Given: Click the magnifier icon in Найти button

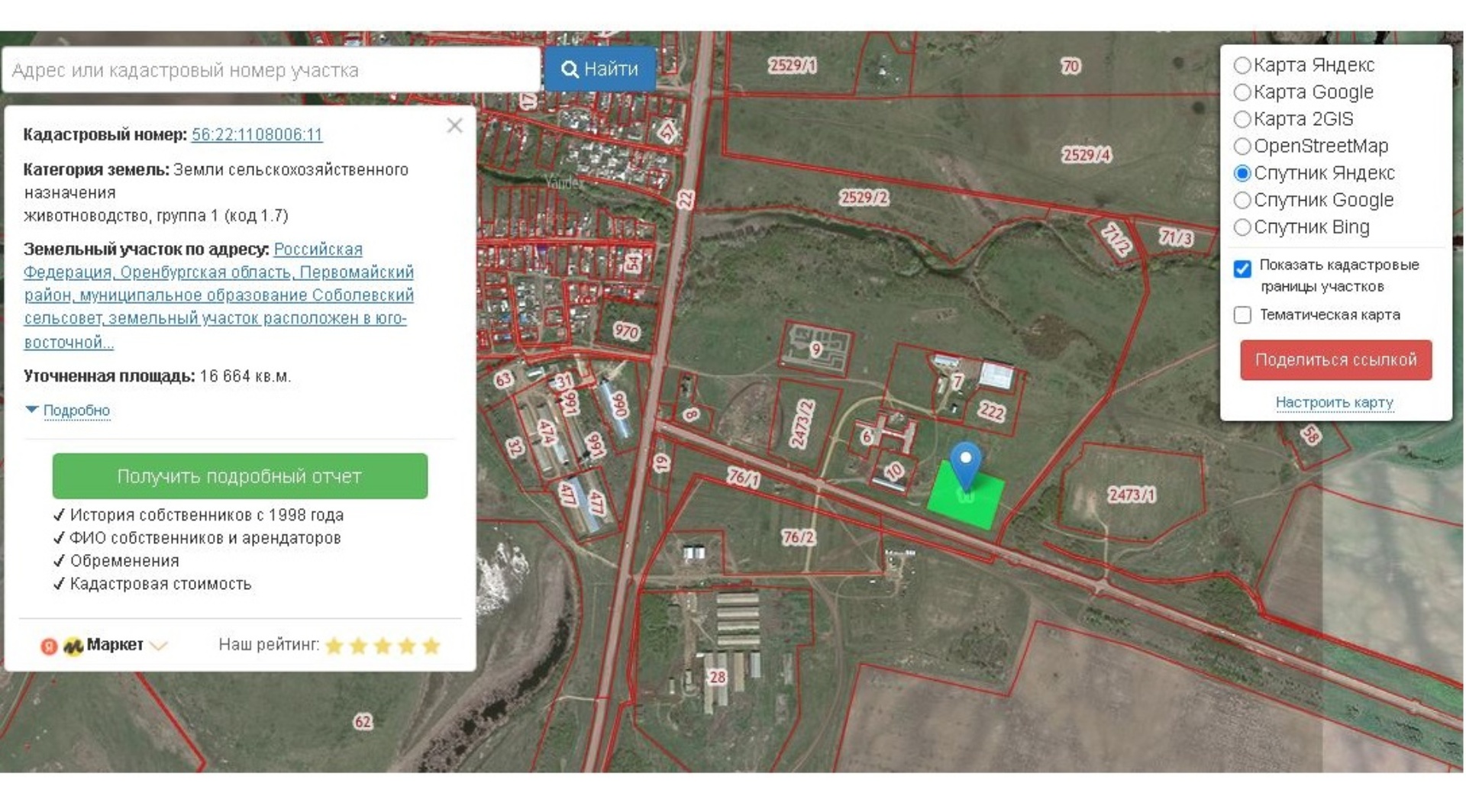Looking at the screenshot, I should click(x=570, y=69).
